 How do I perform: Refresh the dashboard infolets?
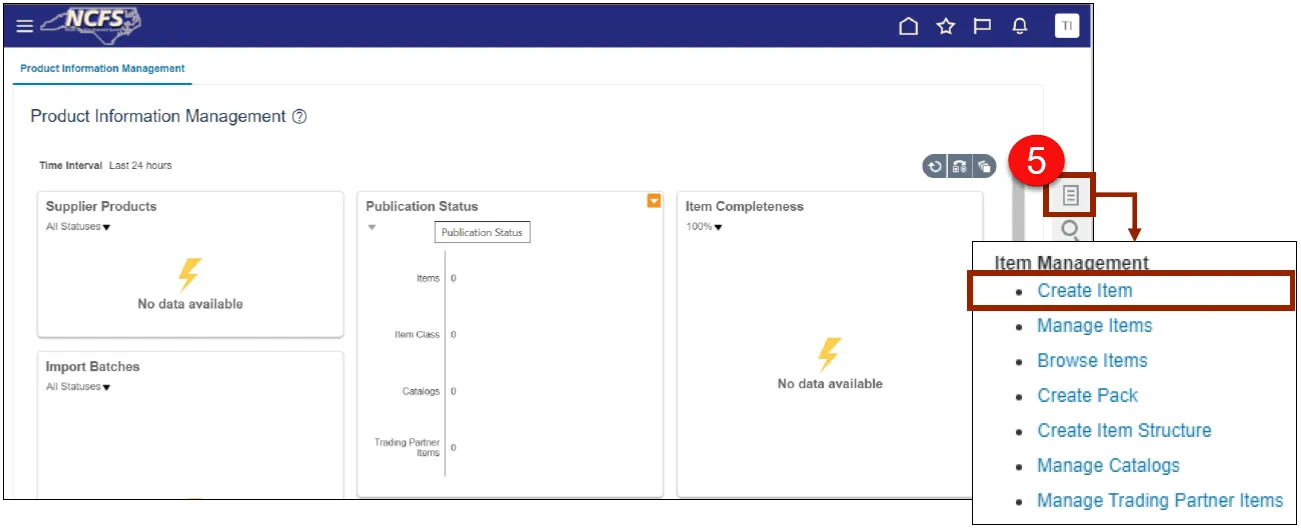click(935, 167)
